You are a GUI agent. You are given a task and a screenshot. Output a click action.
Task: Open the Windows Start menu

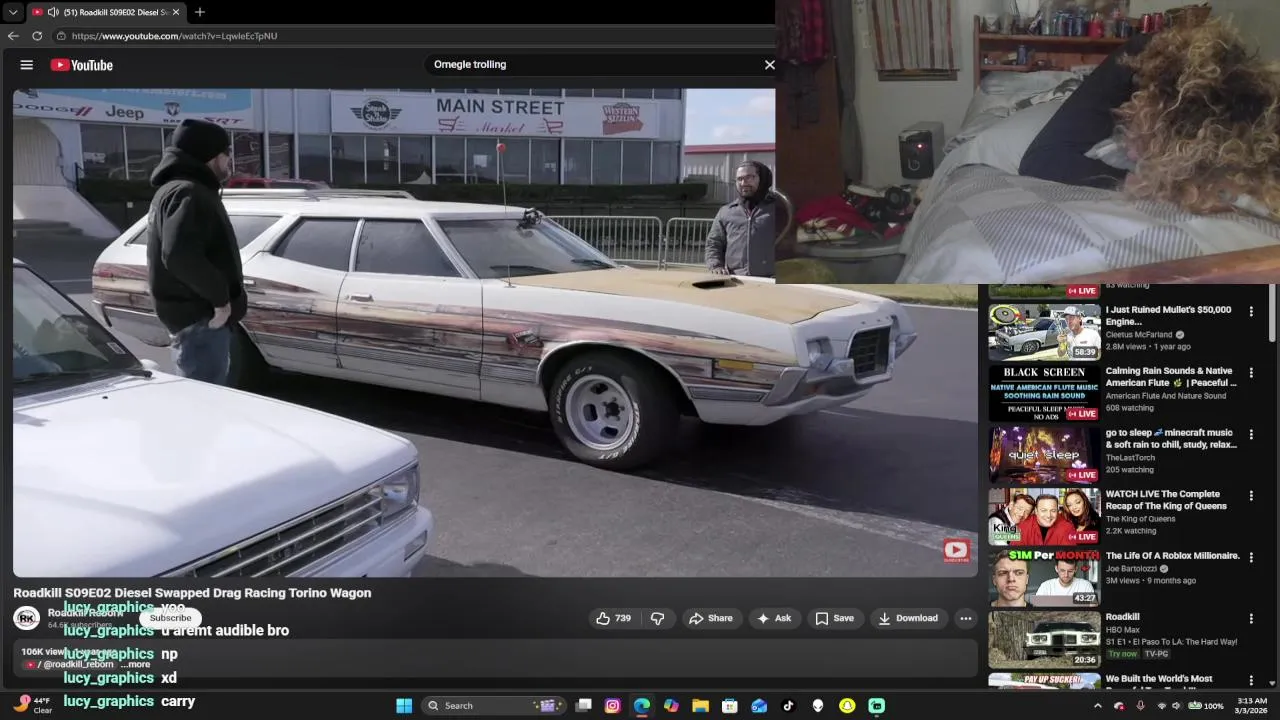click(404, 705)
